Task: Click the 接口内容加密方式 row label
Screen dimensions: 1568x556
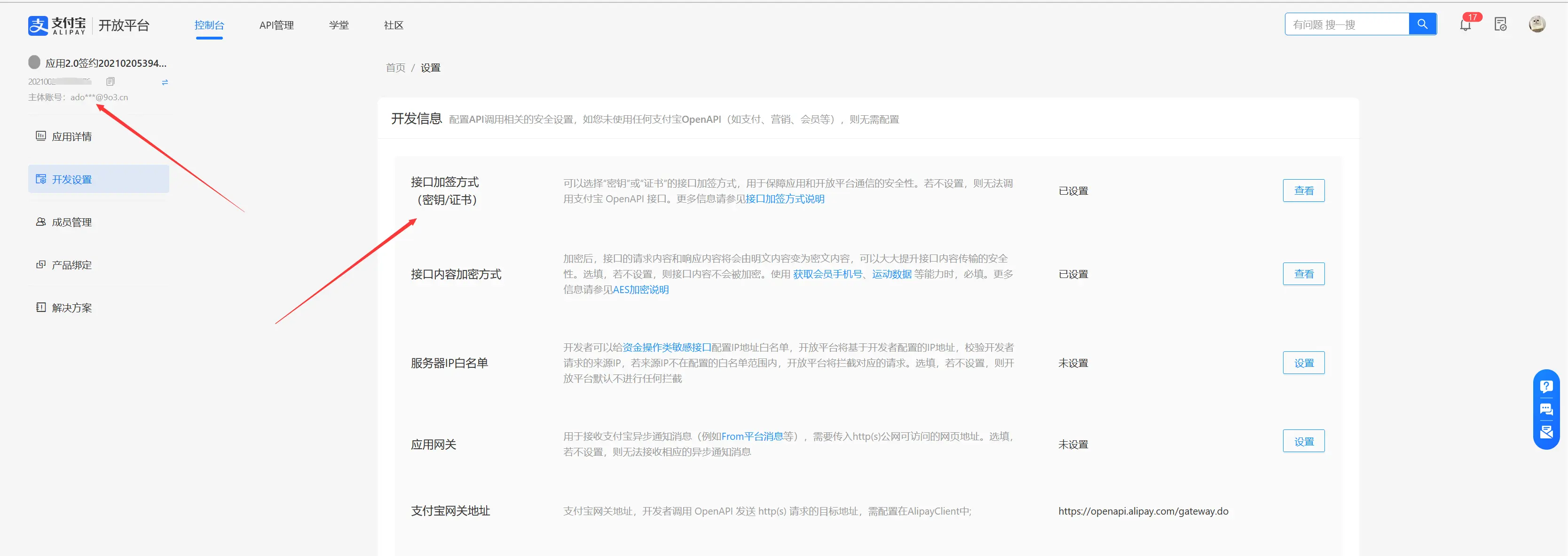Action: (x=456, y=274)
